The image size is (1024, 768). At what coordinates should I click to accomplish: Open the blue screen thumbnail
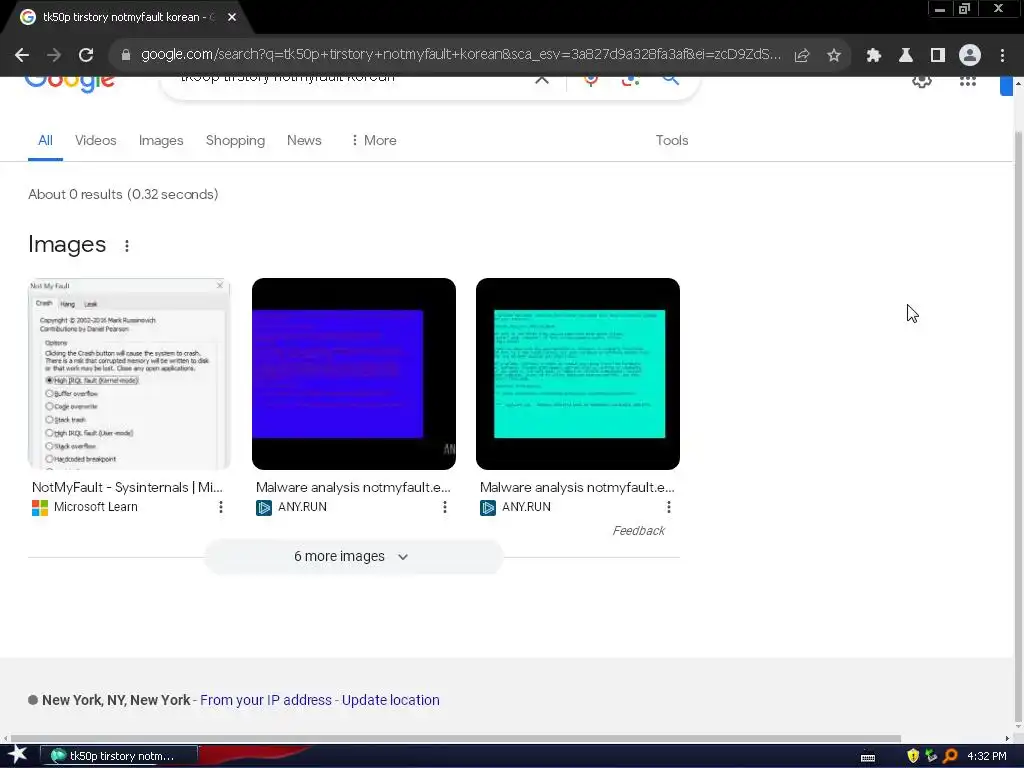click(x=354, y=374)
